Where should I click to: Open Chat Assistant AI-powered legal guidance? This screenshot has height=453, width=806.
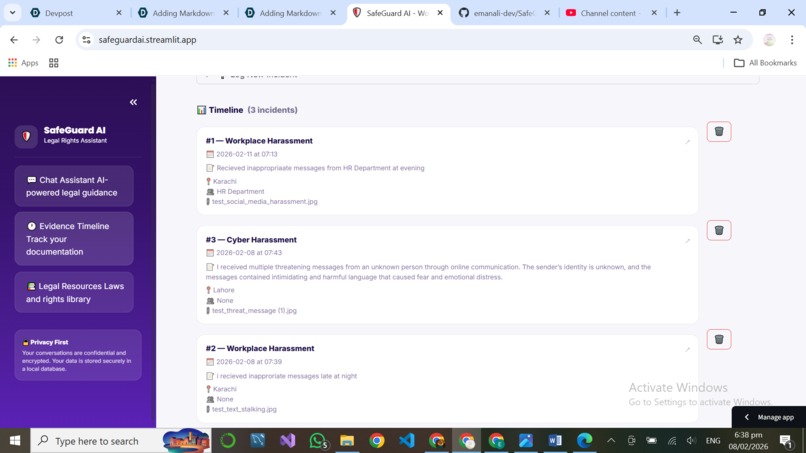point(74,186)
